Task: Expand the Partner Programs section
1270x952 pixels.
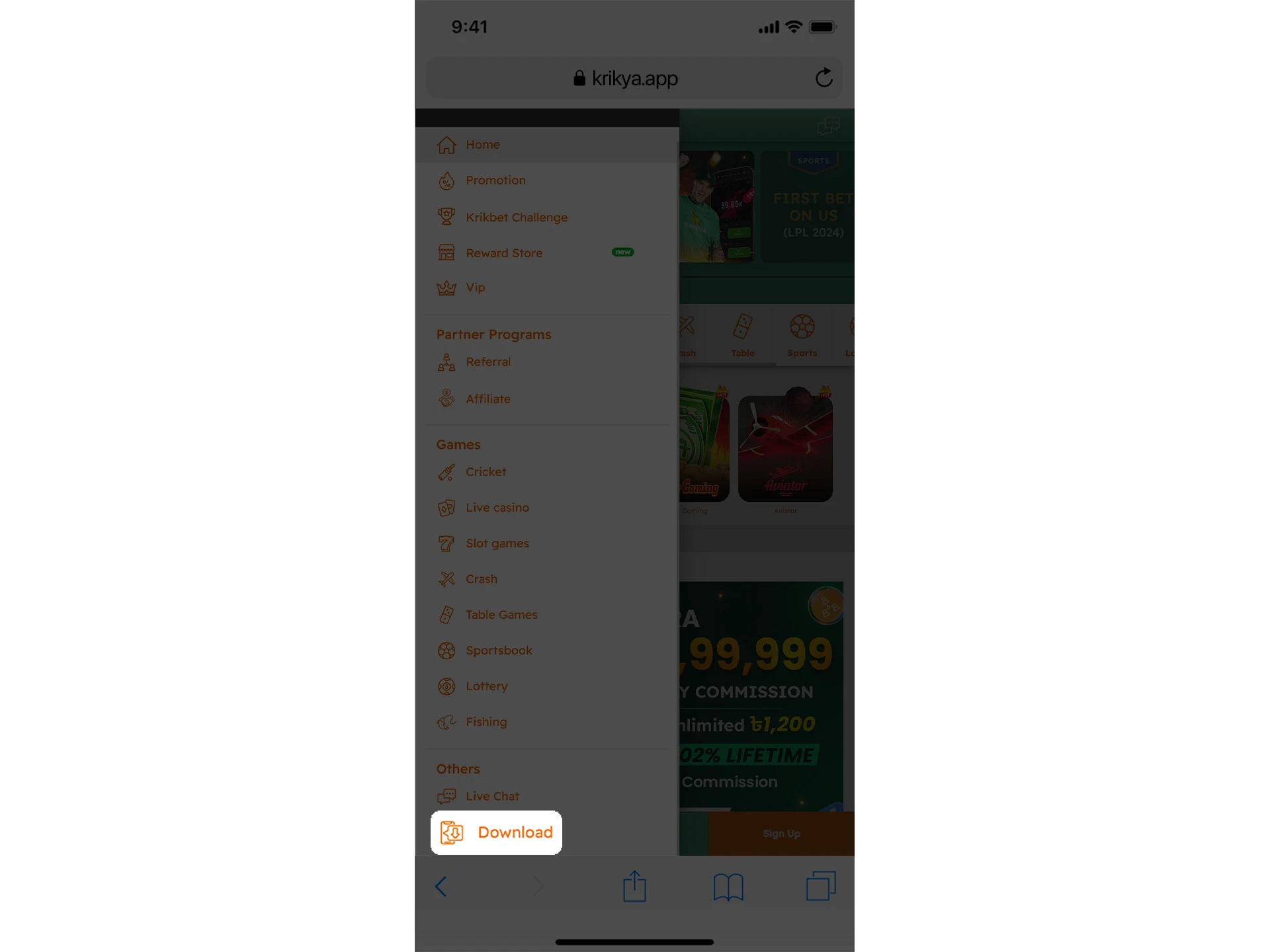Action: click(x=494, y=334)
